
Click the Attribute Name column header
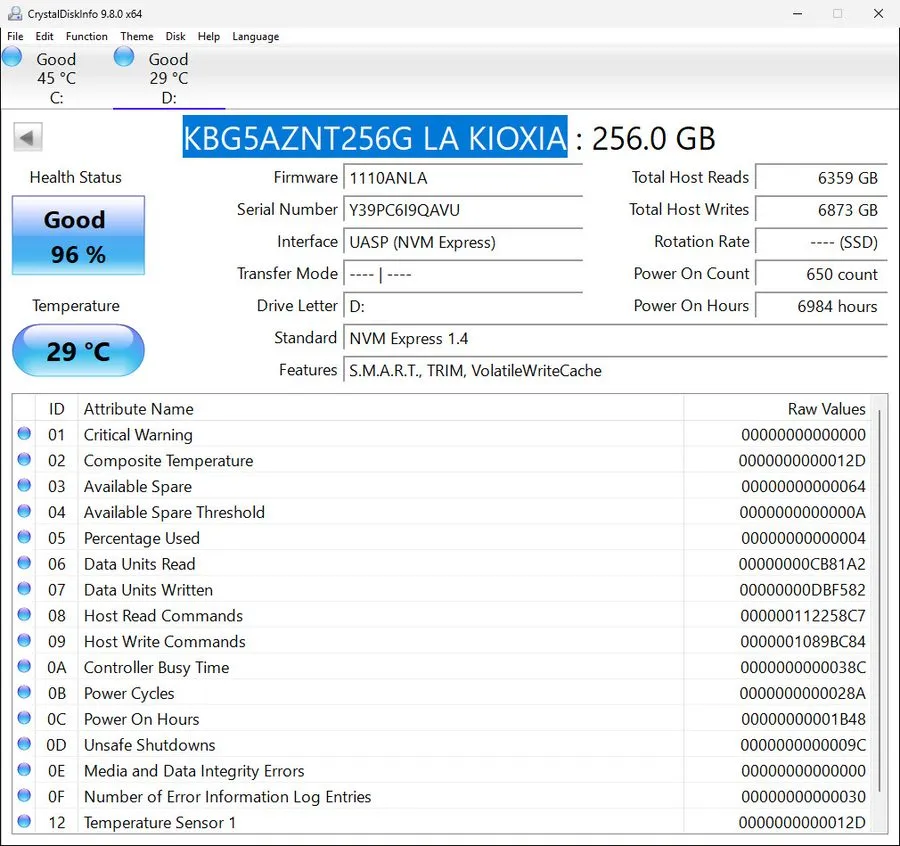pyautogui.click(x=381, y=409)
